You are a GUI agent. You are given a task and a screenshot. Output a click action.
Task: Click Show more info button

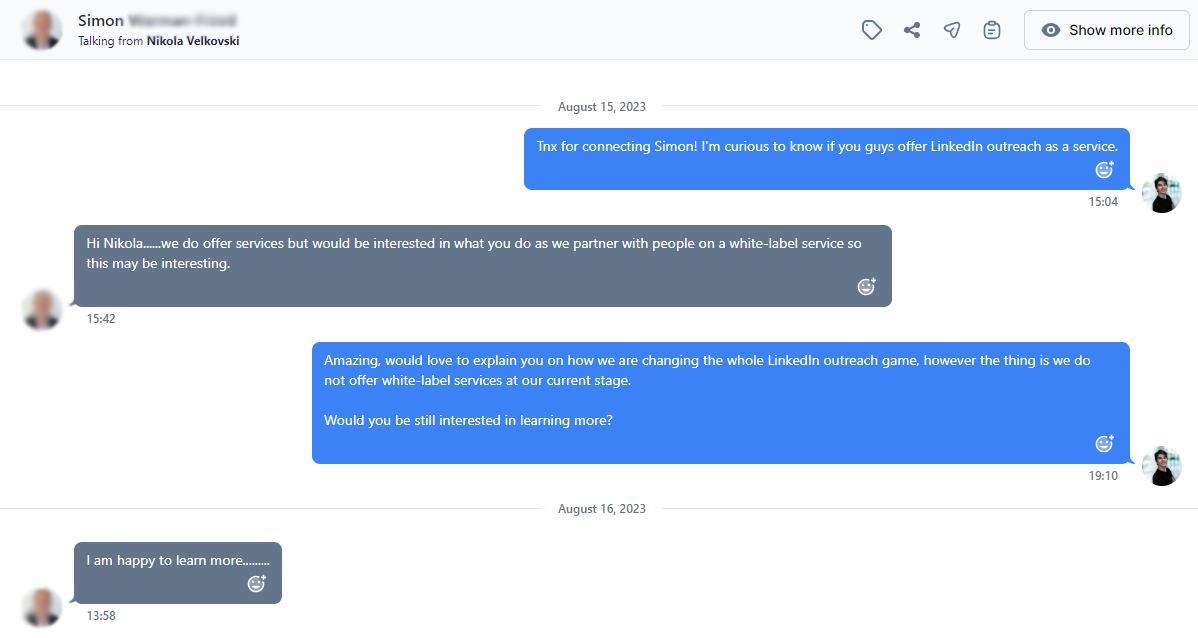[1107, 30]
